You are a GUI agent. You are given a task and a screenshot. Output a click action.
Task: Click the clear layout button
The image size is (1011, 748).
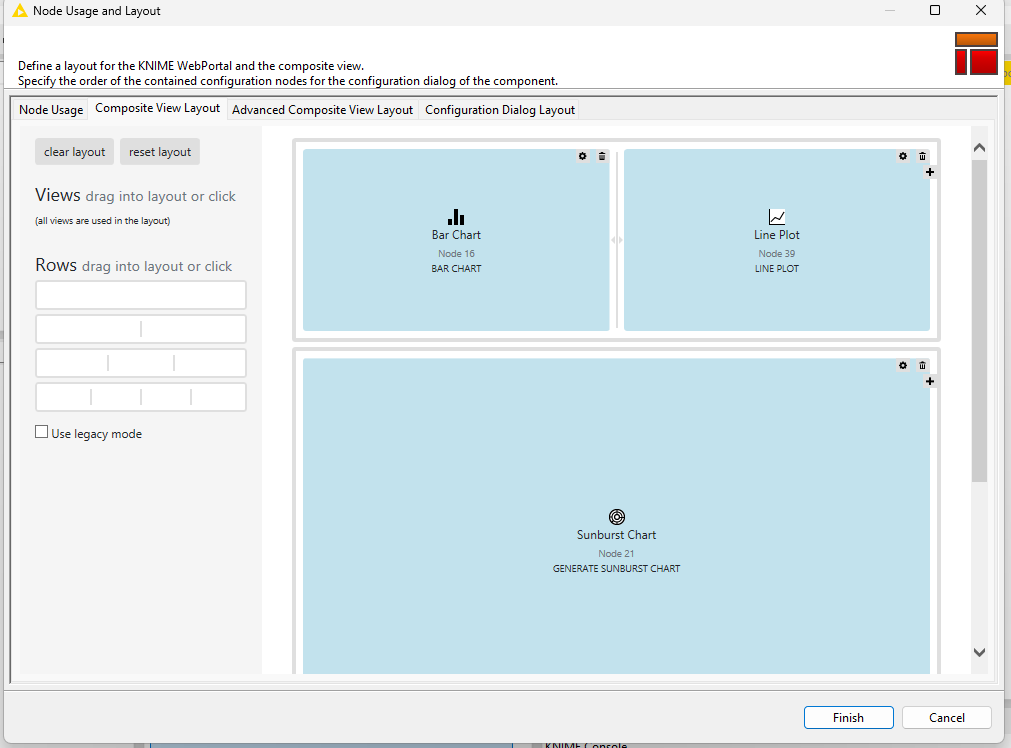pos(74,152)
